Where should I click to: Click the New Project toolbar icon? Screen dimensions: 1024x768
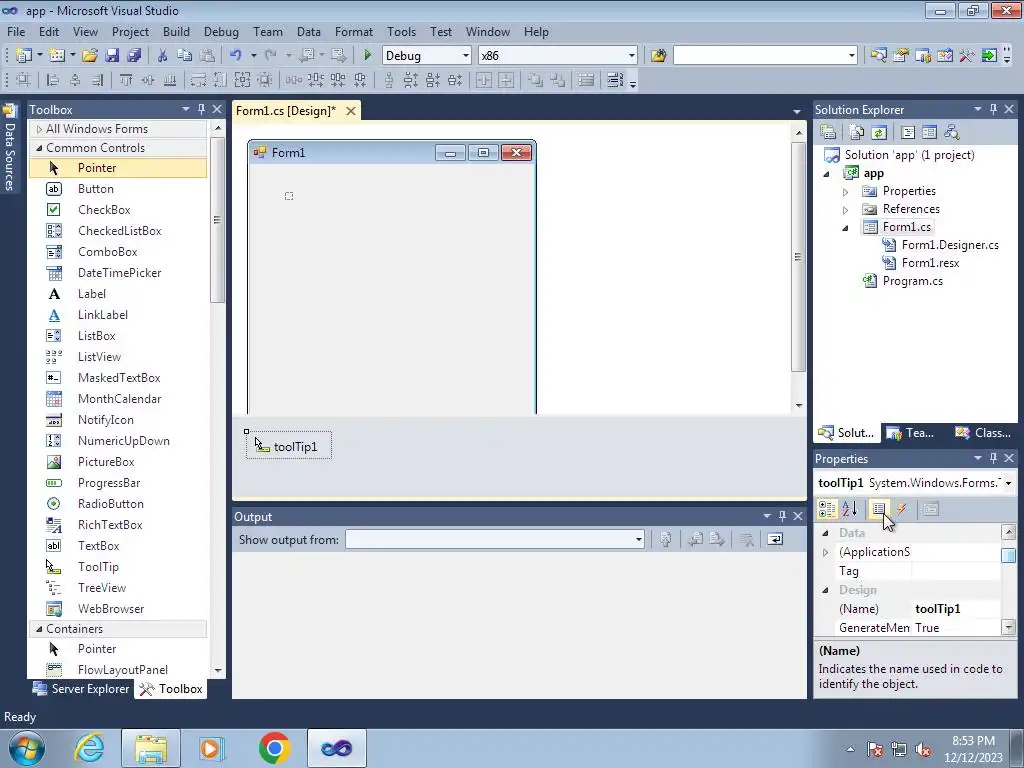tap(24, 56)
